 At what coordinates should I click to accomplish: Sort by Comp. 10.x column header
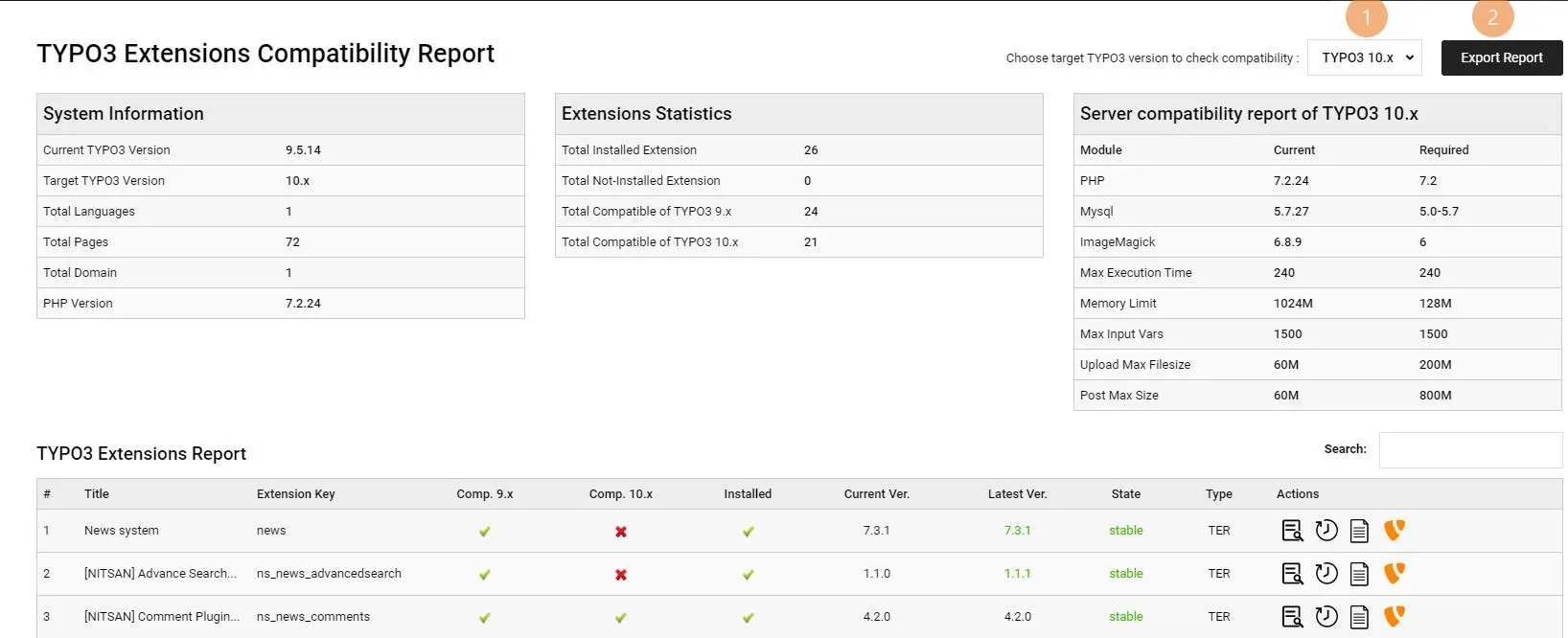tap(621, 494)
